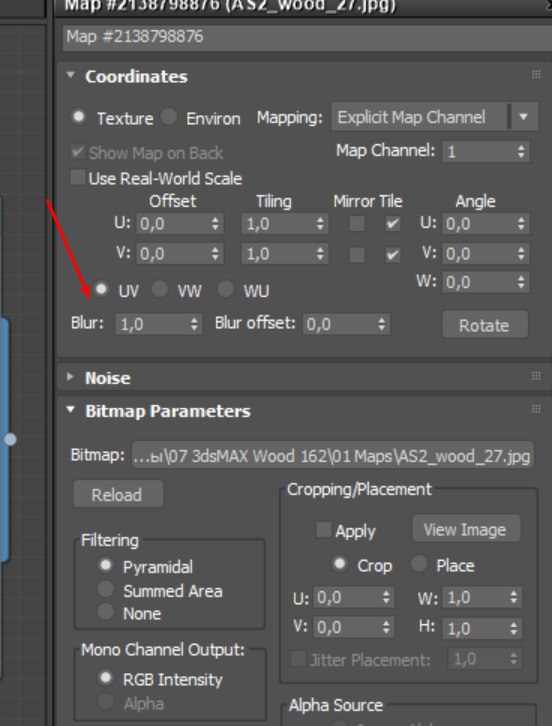Select the WU radio button
Image resolution: width=552 pixels, height=726 pixels.
[226, 289]
